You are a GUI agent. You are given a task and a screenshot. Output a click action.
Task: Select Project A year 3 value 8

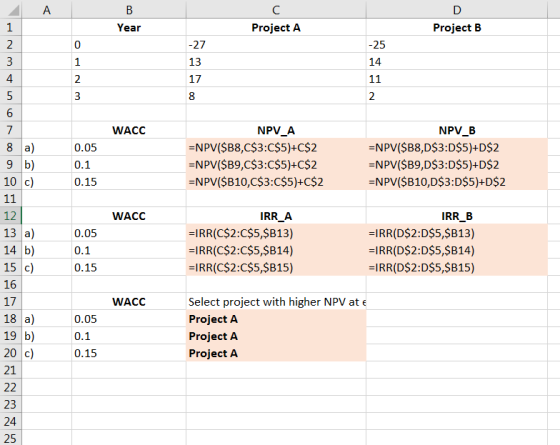point(276,96)
